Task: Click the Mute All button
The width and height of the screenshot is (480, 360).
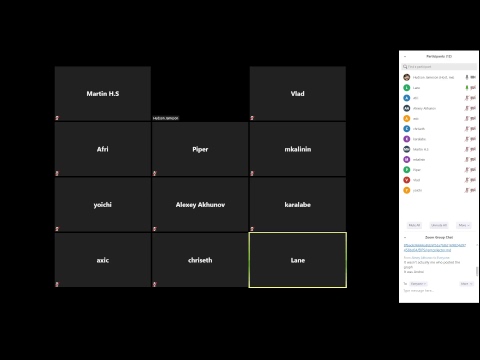Action: pyautogui.click(x=414, y=225)
